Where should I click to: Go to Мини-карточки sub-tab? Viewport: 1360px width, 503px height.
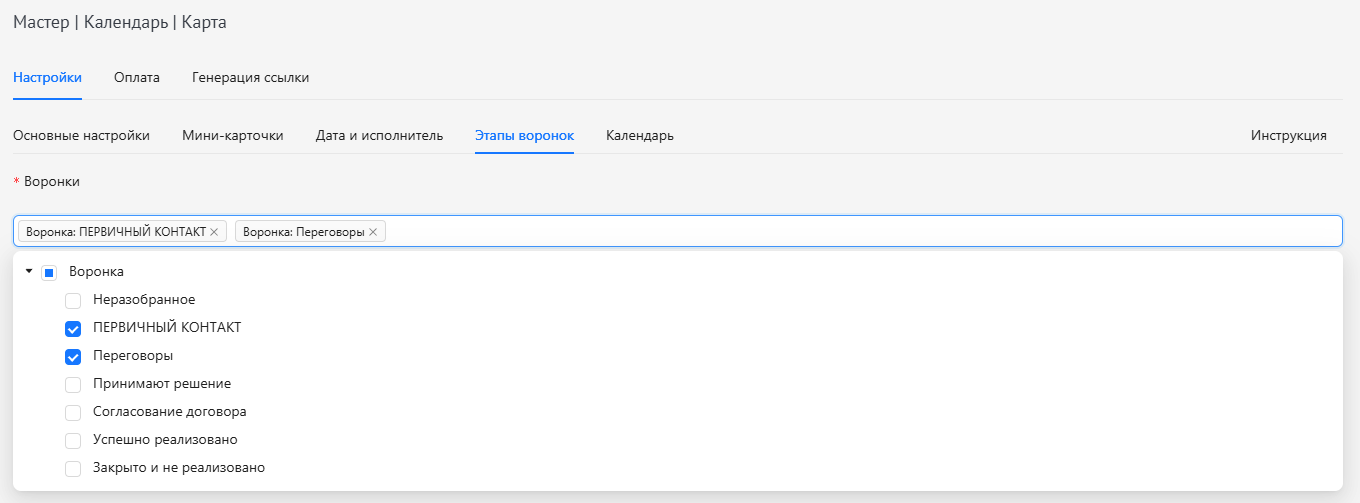(233, 136)
